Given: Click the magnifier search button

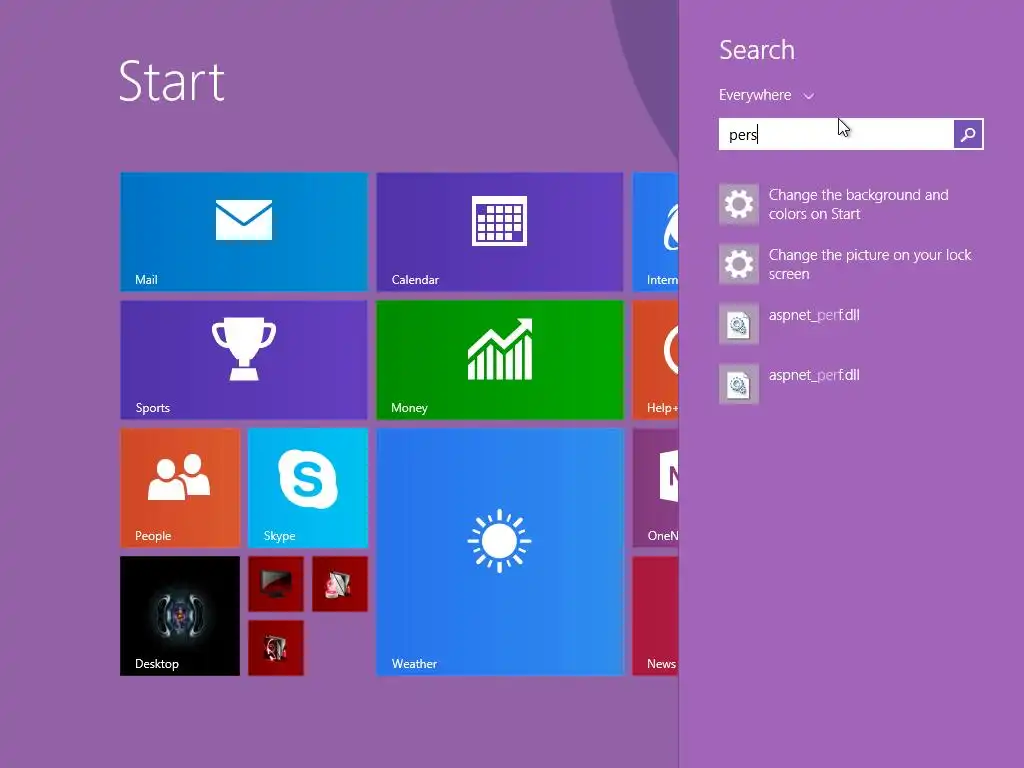Looking at the screenshot, I should [968, 134].
